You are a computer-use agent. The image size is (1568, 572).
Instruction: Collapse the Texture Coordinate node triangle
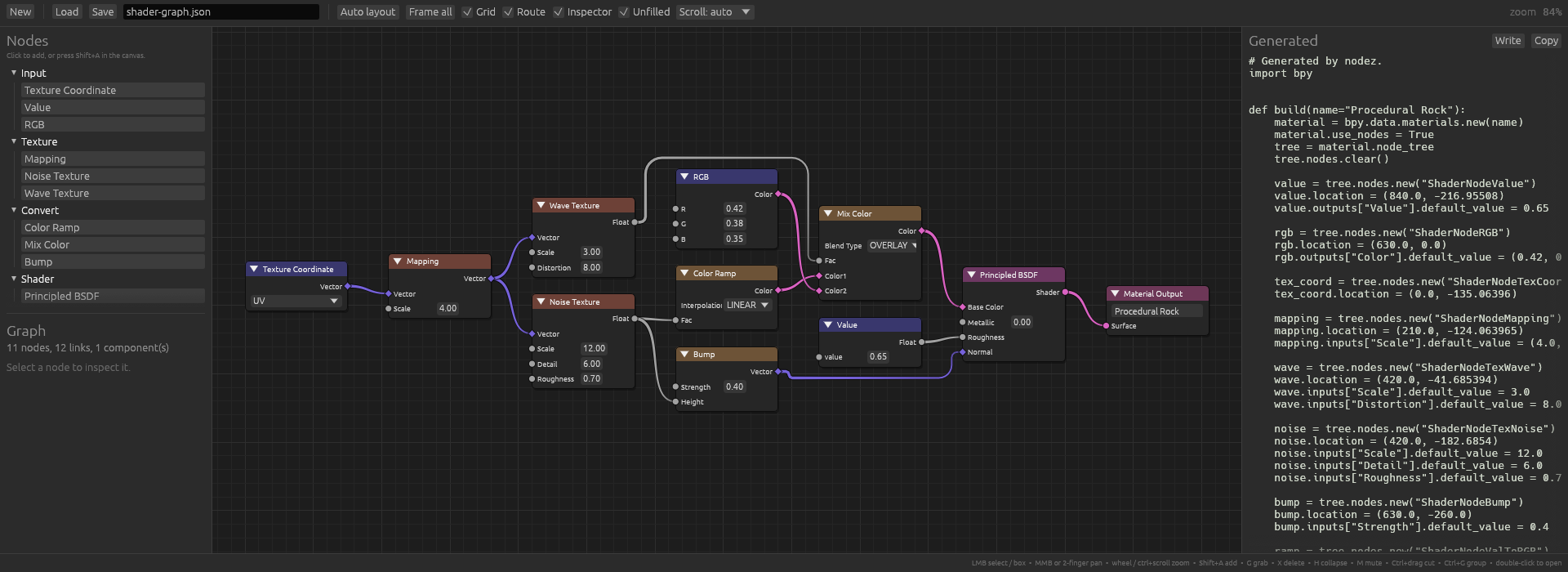pos(254,269)
